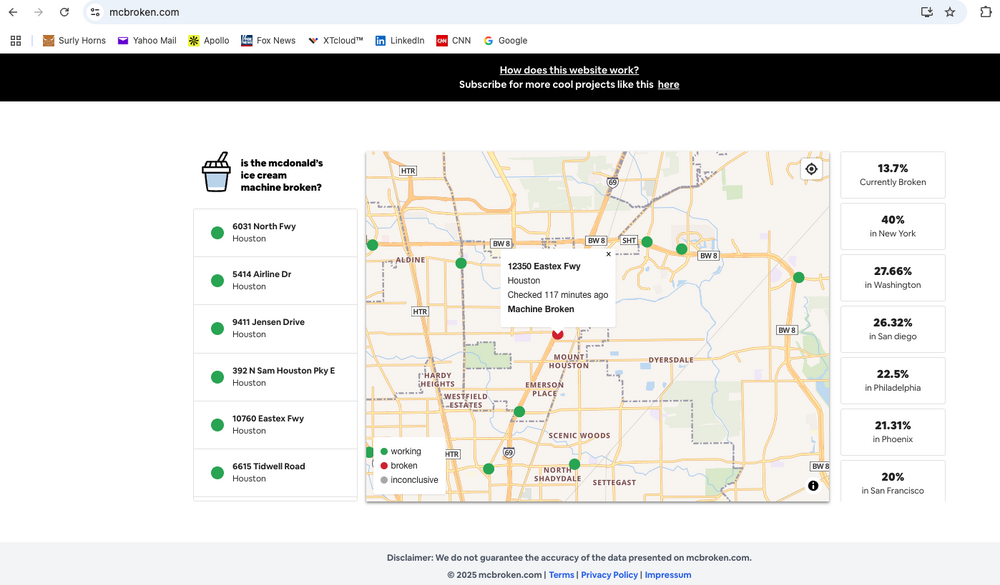Open the bookmarks bar apps grid icon
Image resolution: width=1000 pixels, height=585 pixels.
click(x=15, y=41)
